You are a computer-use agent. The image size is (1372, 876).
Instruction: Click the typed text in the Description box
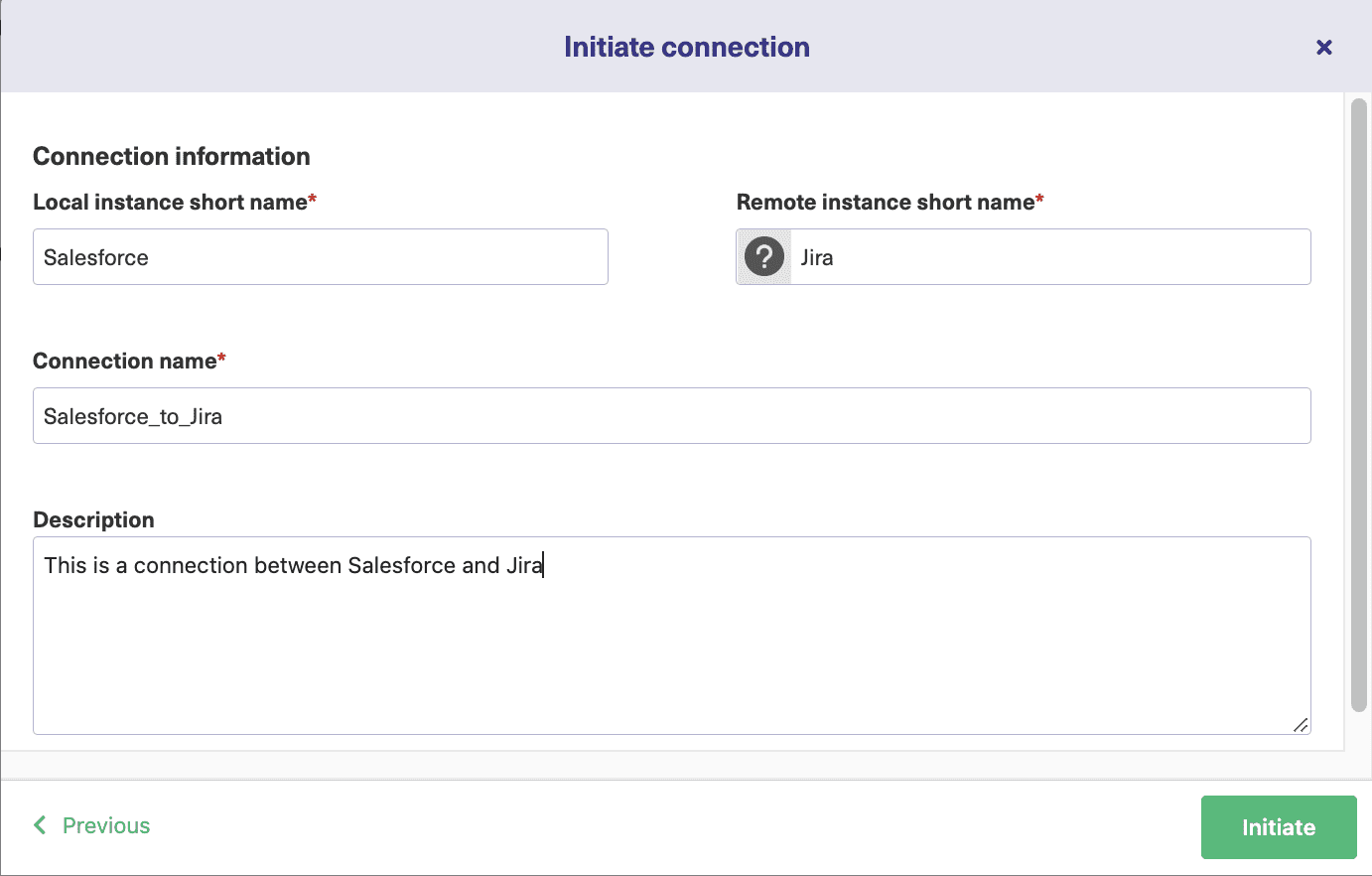293,565
